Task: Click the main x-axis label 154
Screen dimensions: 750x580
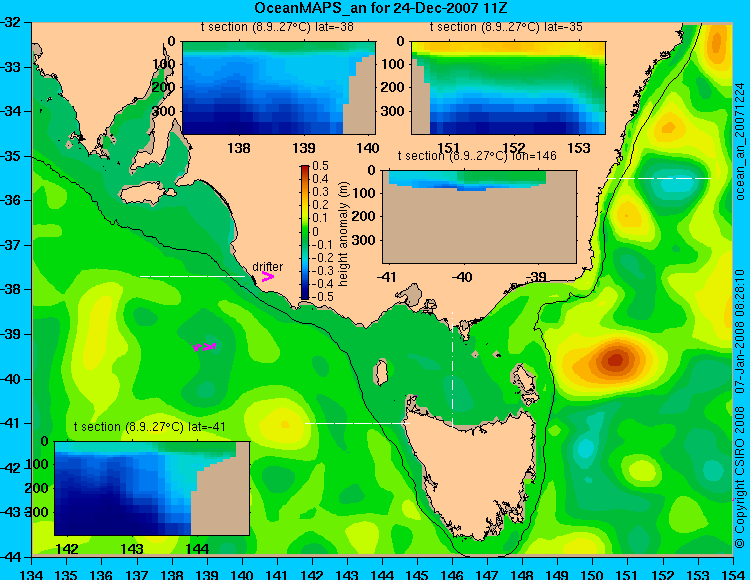Action: tap(732, 575)
